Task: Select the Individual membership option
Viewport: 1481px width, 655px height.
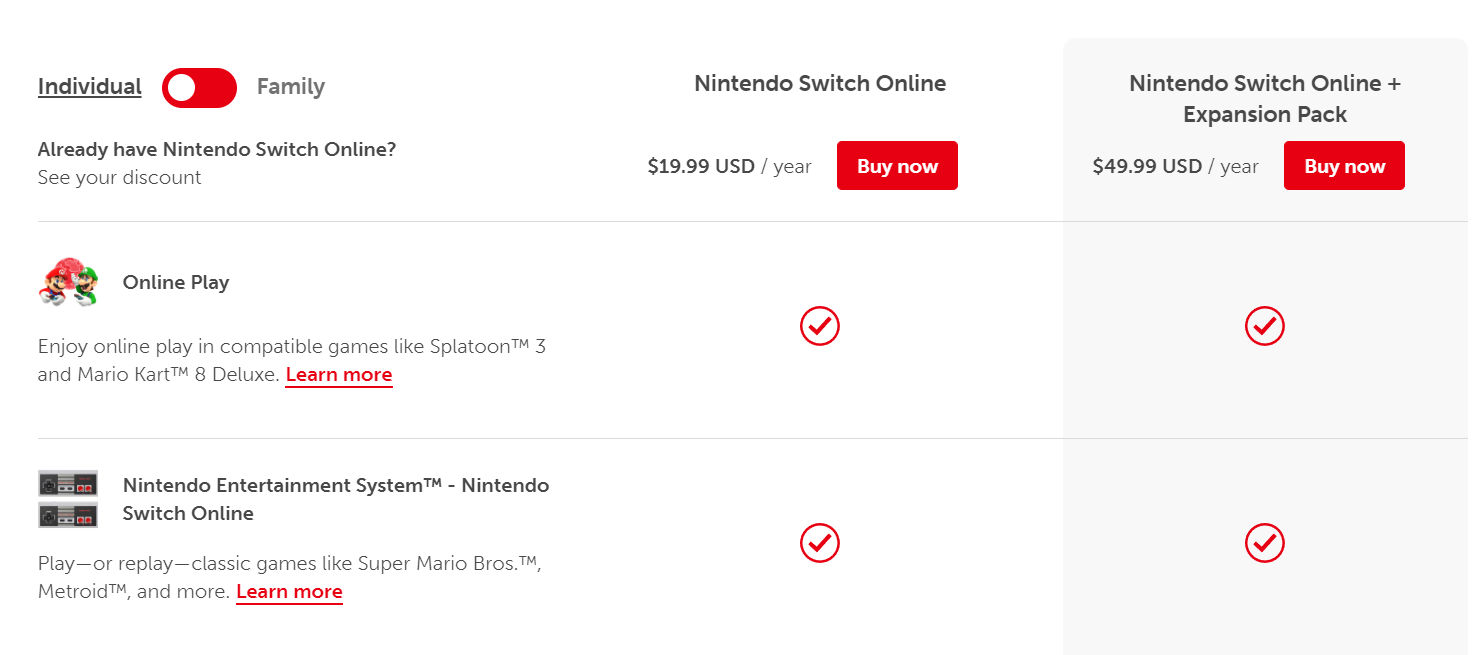Action: (x=89, y=87)
